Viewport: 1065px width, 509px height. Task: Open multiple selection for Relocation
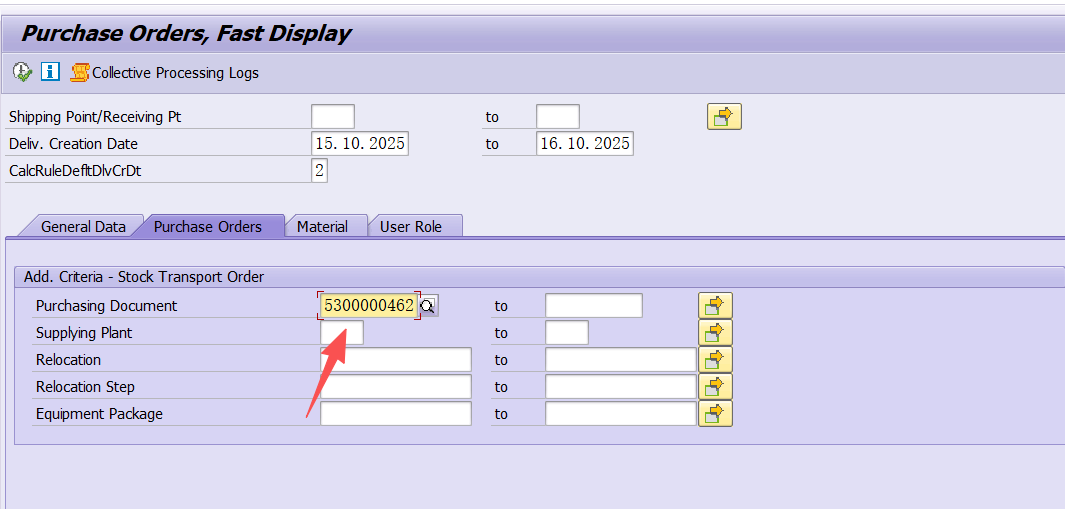coord(715,360)
